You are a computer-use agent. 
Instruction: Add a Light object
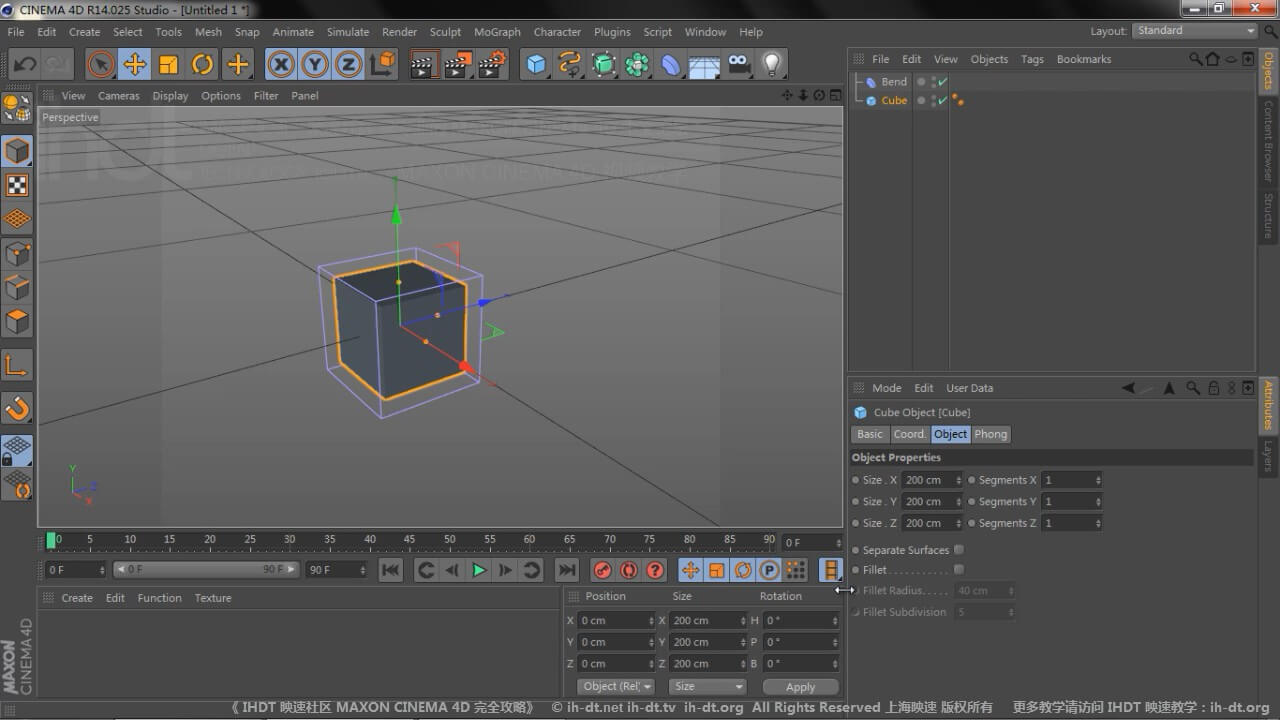772,65
